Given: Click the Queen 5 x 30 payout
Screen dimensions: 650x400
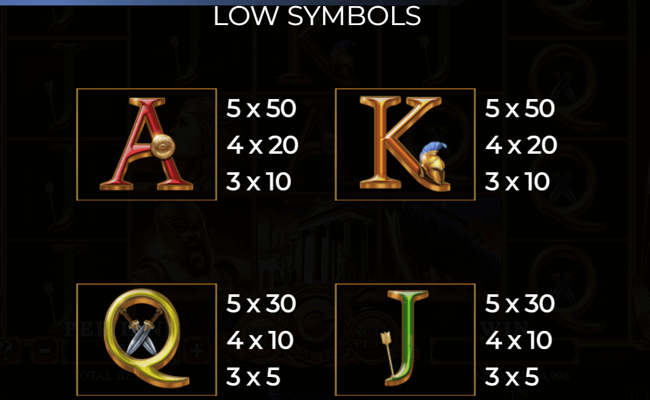Looking at the screenshot, I should coord(261,304).
